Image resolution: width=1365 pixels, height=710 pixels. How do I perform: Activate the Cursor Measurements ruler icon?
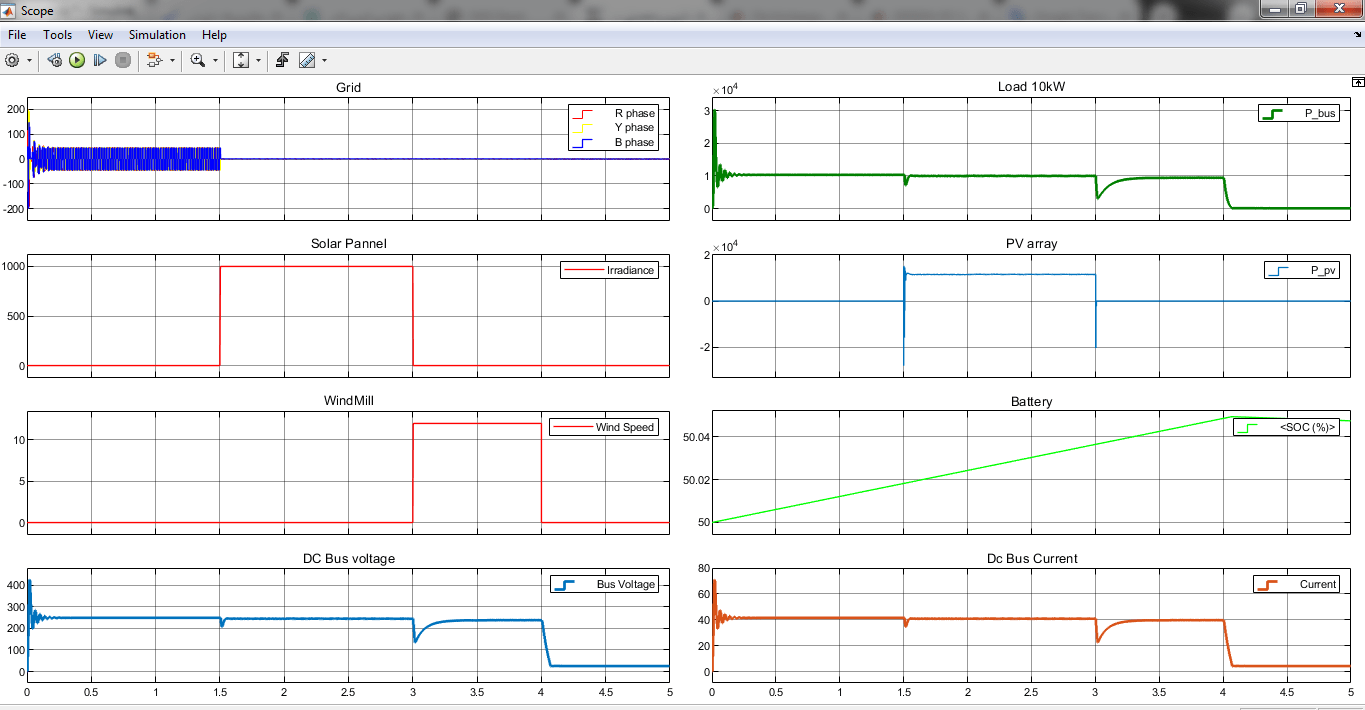point(306,60)
